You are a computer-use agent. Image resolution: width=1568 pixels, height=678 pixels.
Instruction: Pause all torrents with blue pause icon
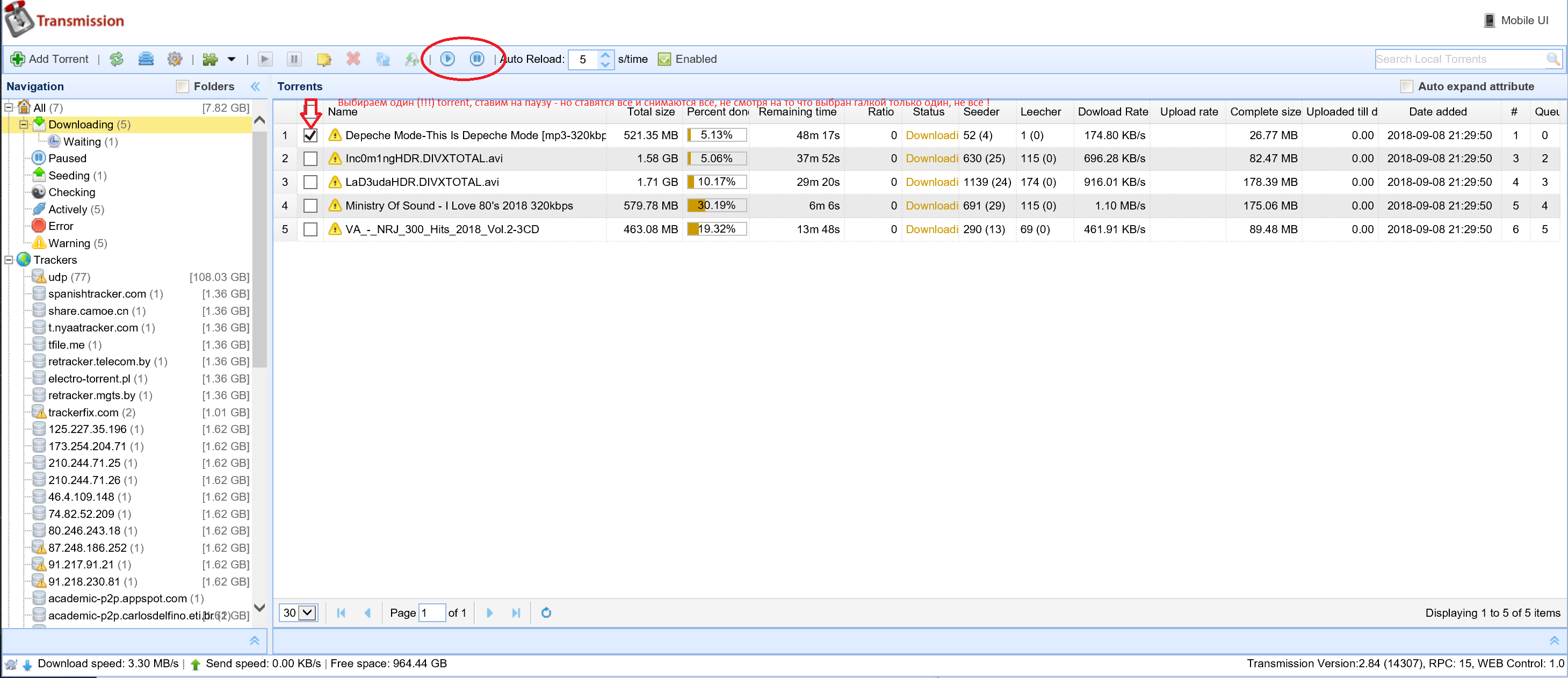point(476,59)
